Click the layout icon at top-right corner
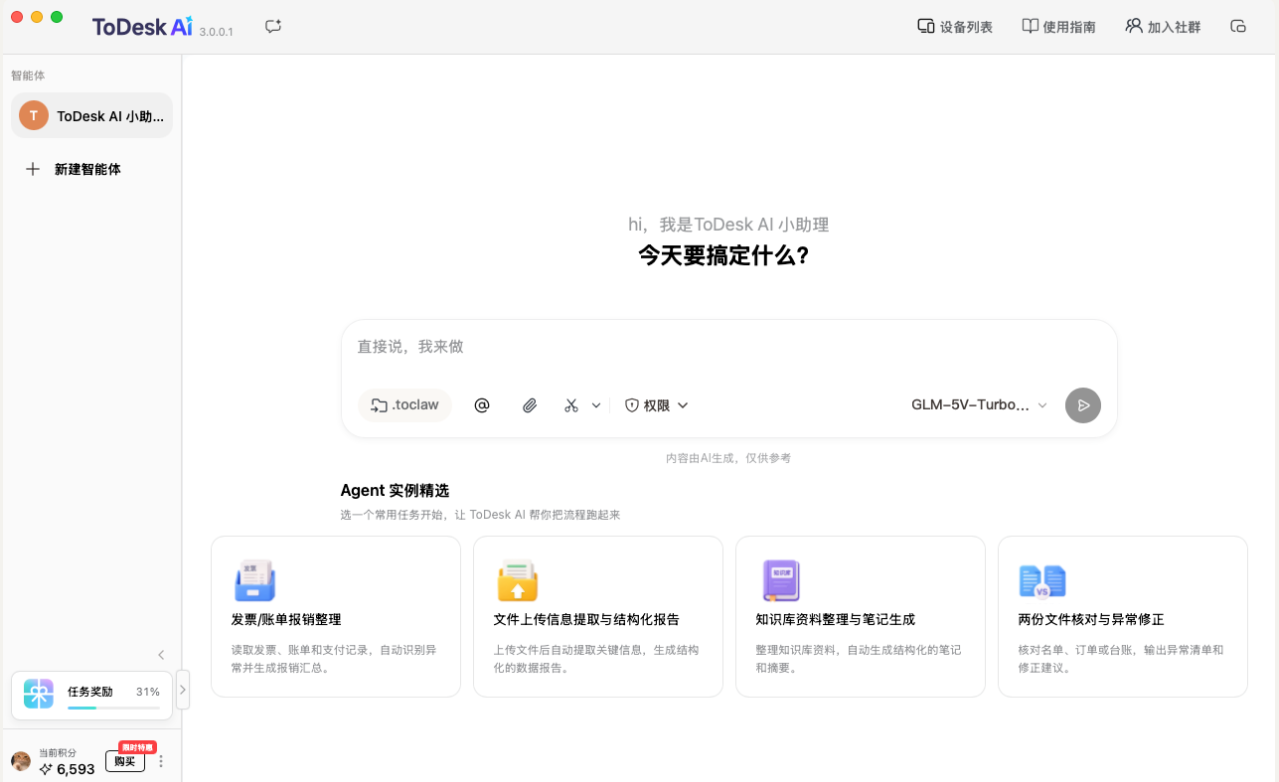This screenshot has height=782, width=1279. click(1238, 27)
